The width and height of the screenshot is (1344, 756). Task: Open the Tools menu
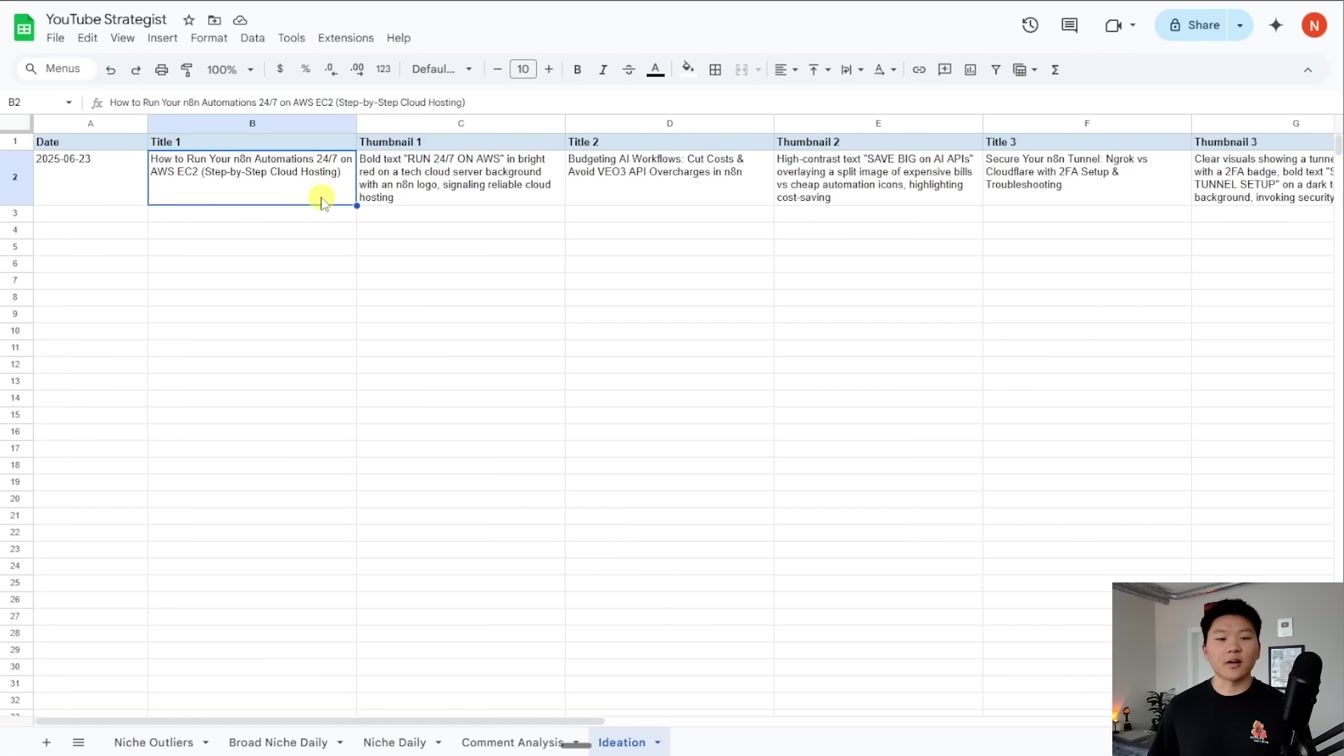pos(291,38)
